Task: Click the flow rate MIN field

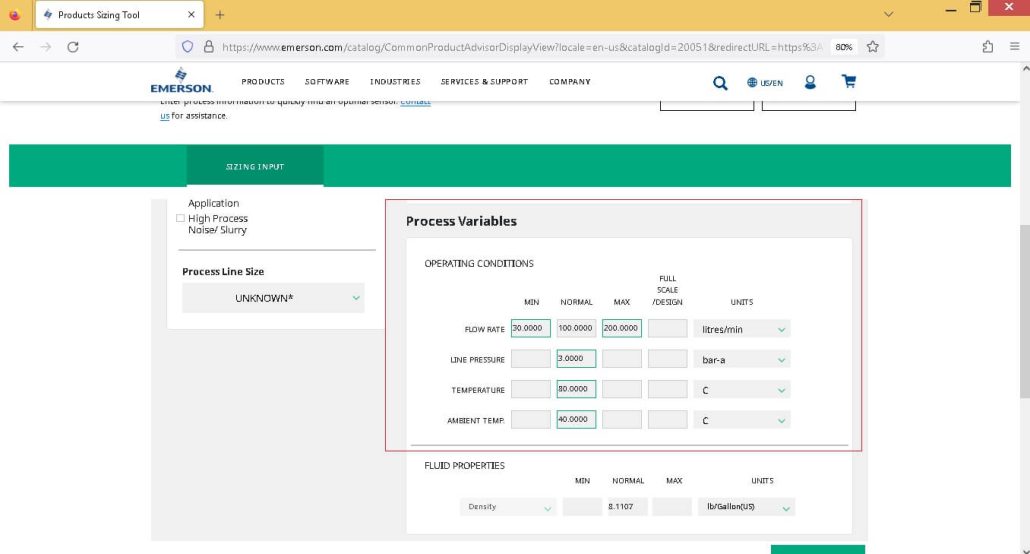Action: click(x=531, y=328)
